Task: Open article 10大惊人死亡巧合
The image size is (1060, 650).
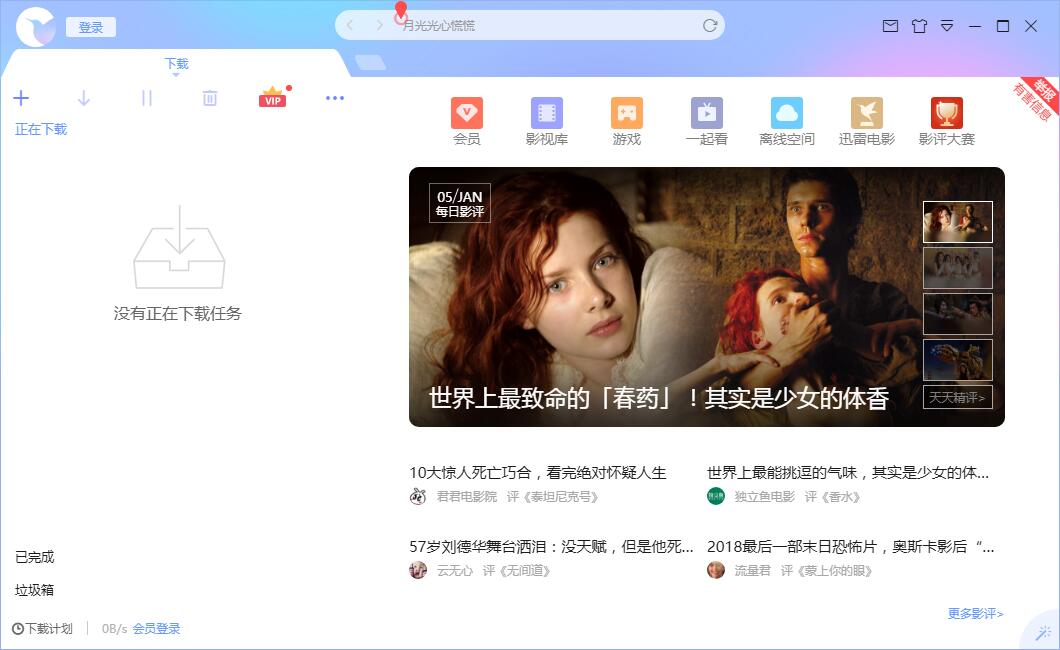Action: pos(537,472)
